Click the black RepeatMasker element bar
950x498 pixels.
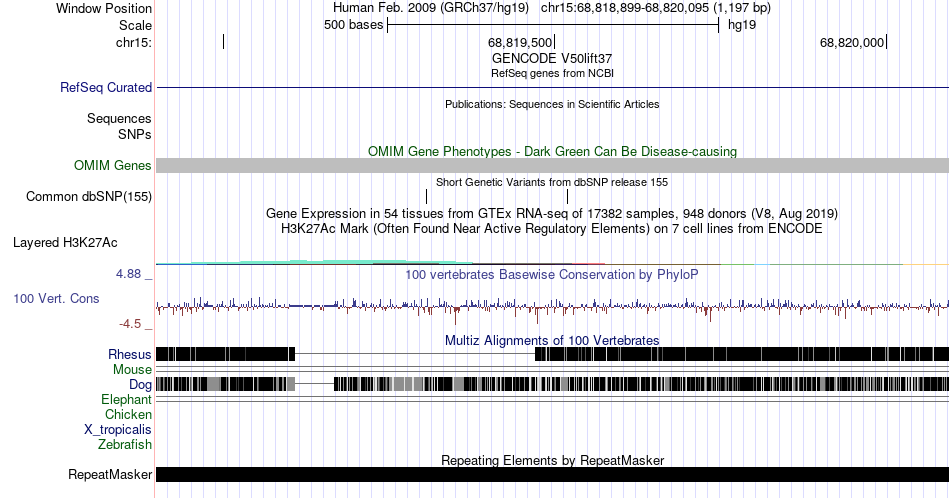553,474
